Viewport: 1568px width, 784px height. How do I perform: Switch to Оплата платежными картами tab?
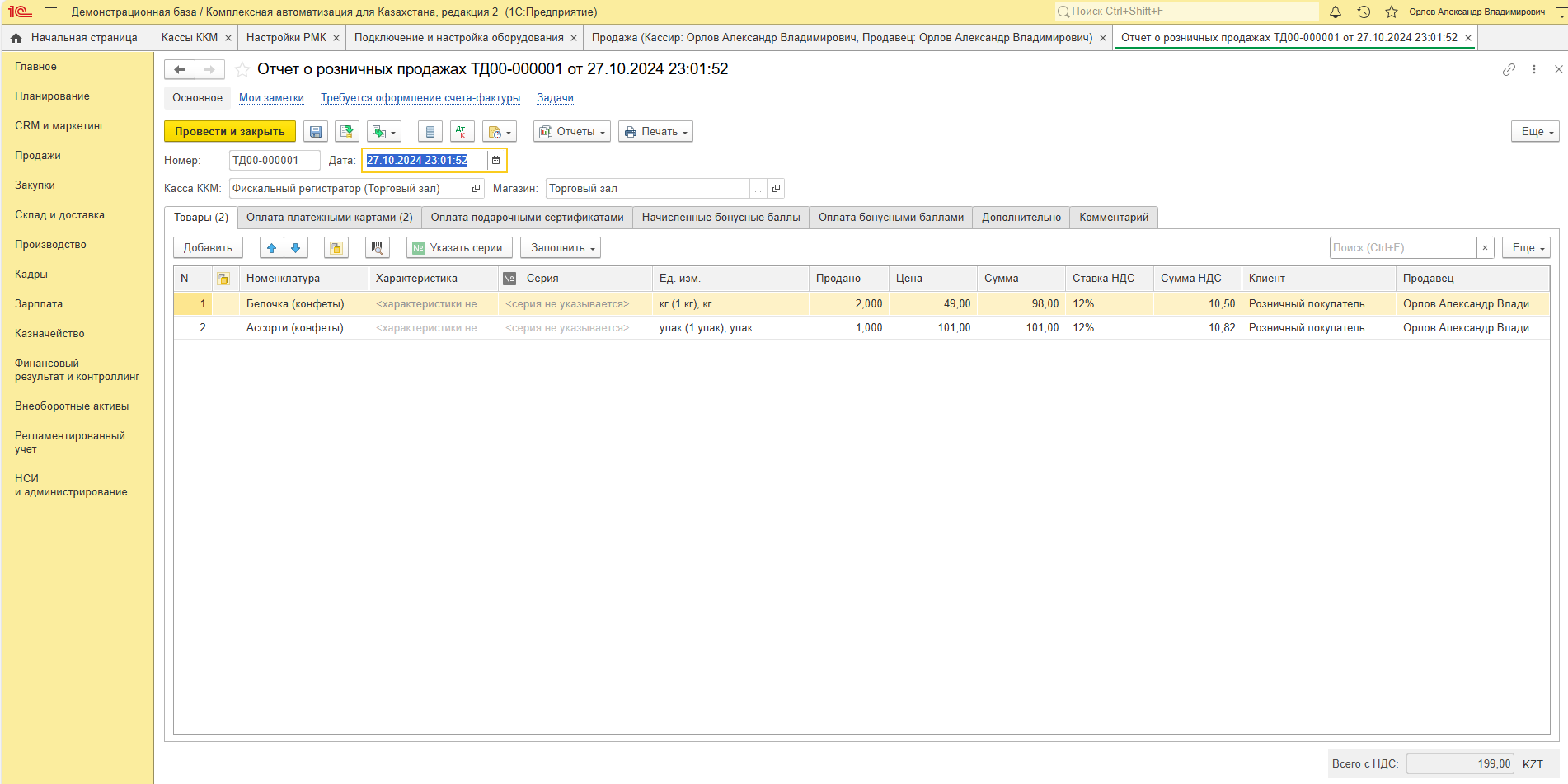[x=329, y=218]
